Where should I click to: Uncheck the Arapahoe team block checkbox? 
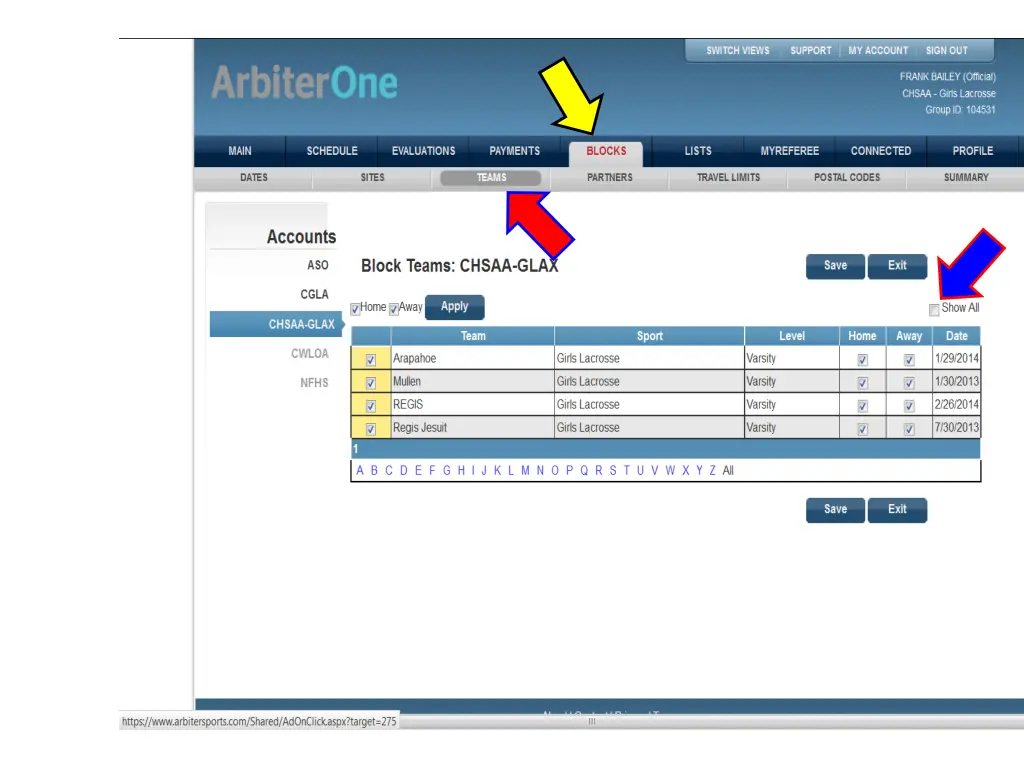(x=371, y=360)
